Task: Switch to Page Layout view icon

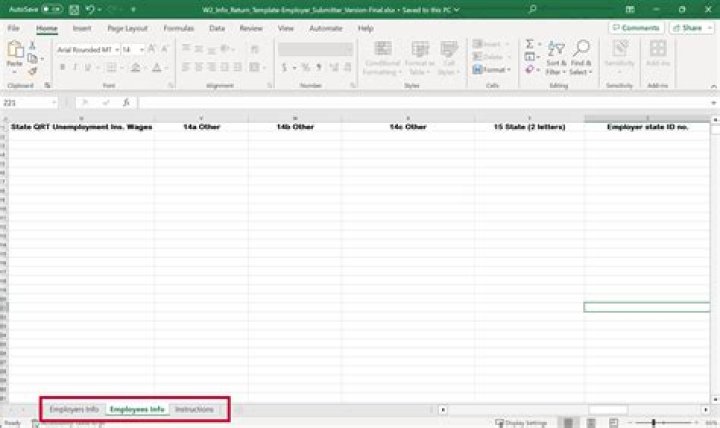Action: (x=591, y=422)
